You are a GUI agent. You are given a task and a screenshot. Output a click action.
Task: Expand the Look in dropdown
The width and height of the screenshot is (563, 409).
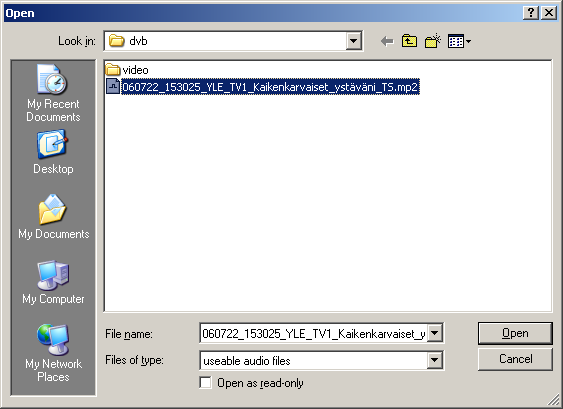pos(353,41)
